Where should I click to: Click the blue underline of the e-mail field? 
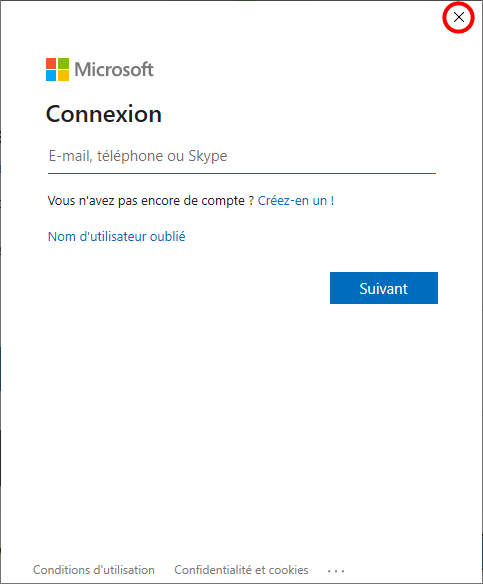click(242, 173)
